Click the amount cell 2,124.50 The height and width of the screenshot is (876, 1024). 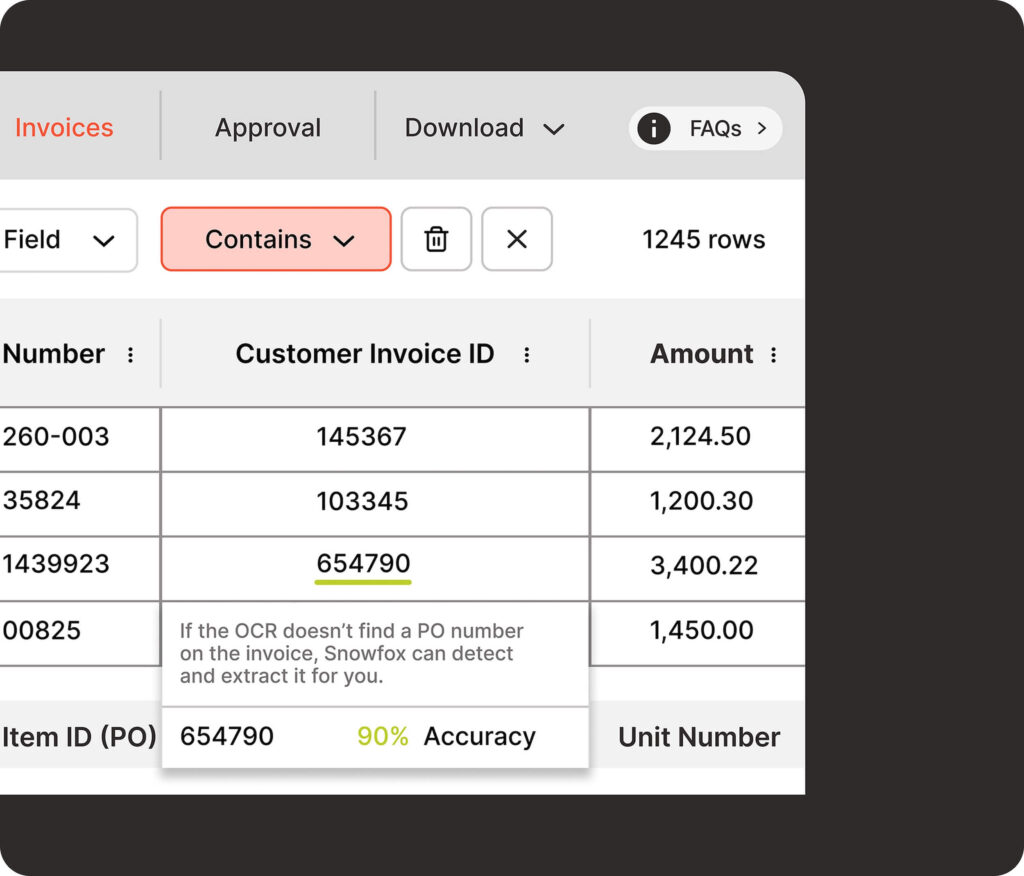[x=700, y=437]
